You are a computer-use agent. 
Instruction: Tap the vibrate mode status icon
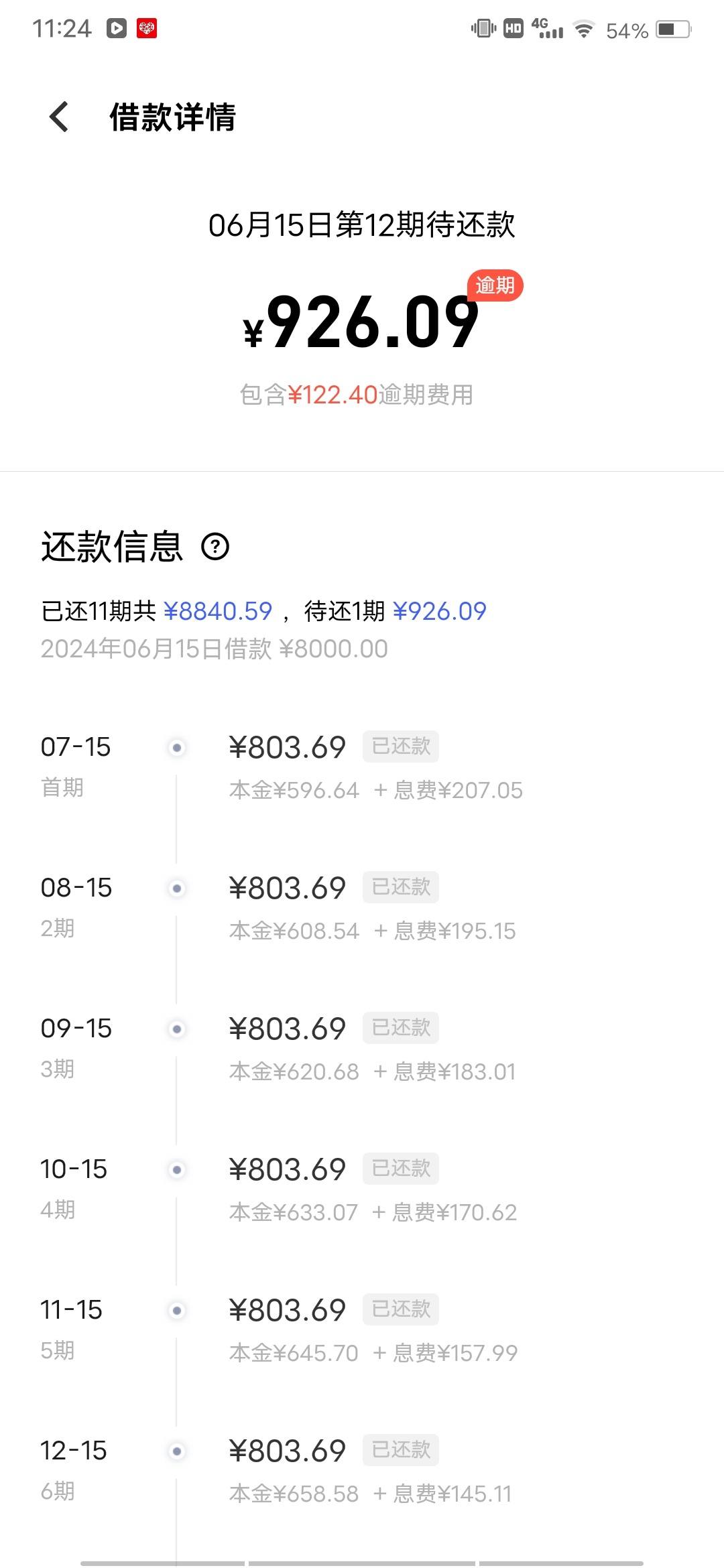(x=483, y=28)
